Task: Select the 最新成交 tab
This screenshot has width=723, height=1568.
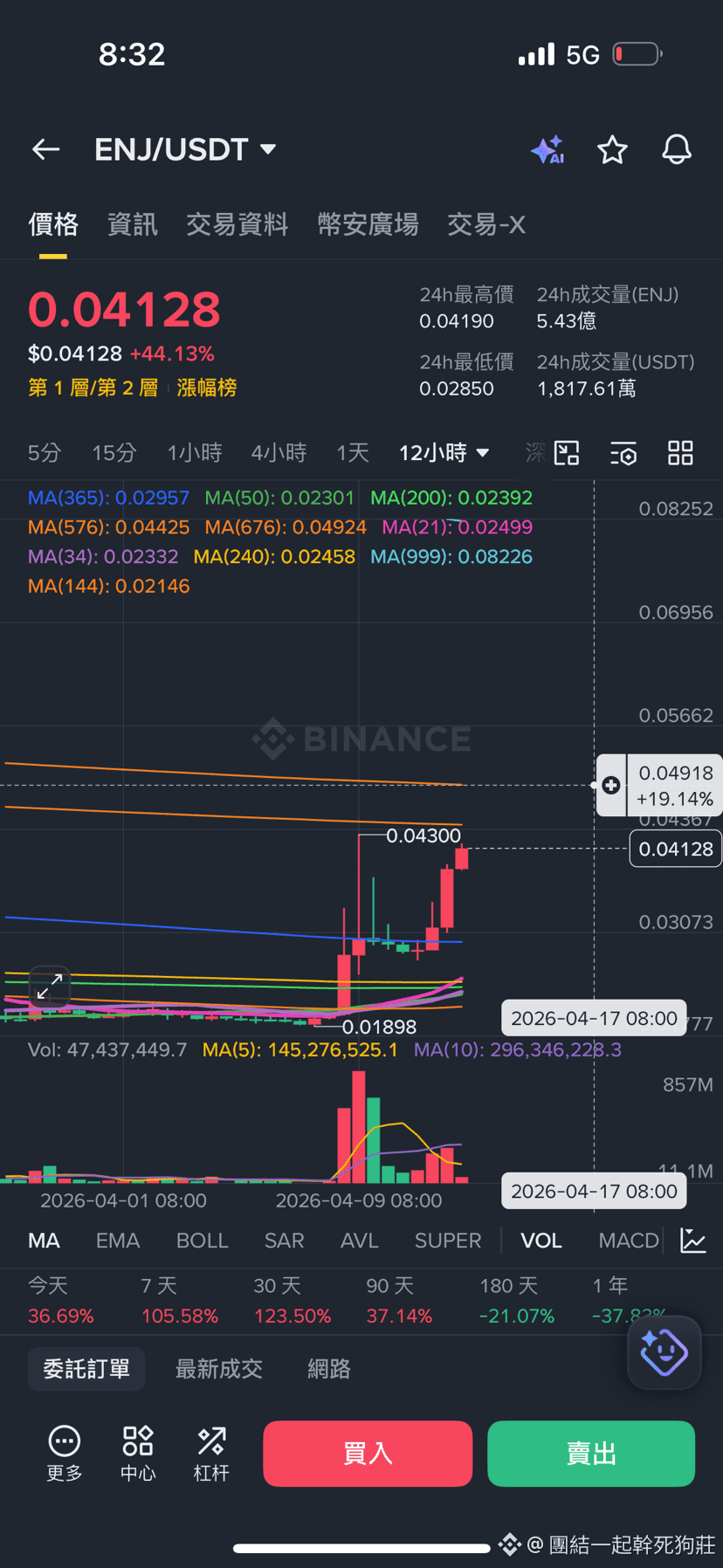Action: (x=219, y=1368)
